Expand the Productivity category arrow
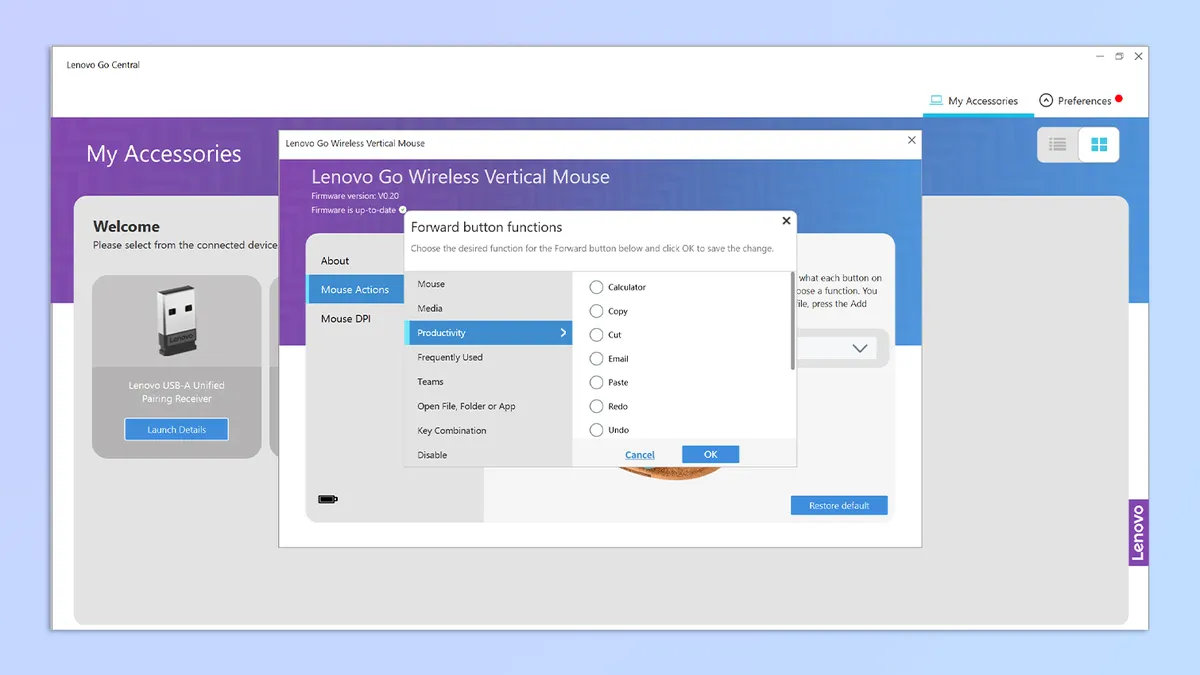This screenshot has height=675, width=1200. [563, 333]
